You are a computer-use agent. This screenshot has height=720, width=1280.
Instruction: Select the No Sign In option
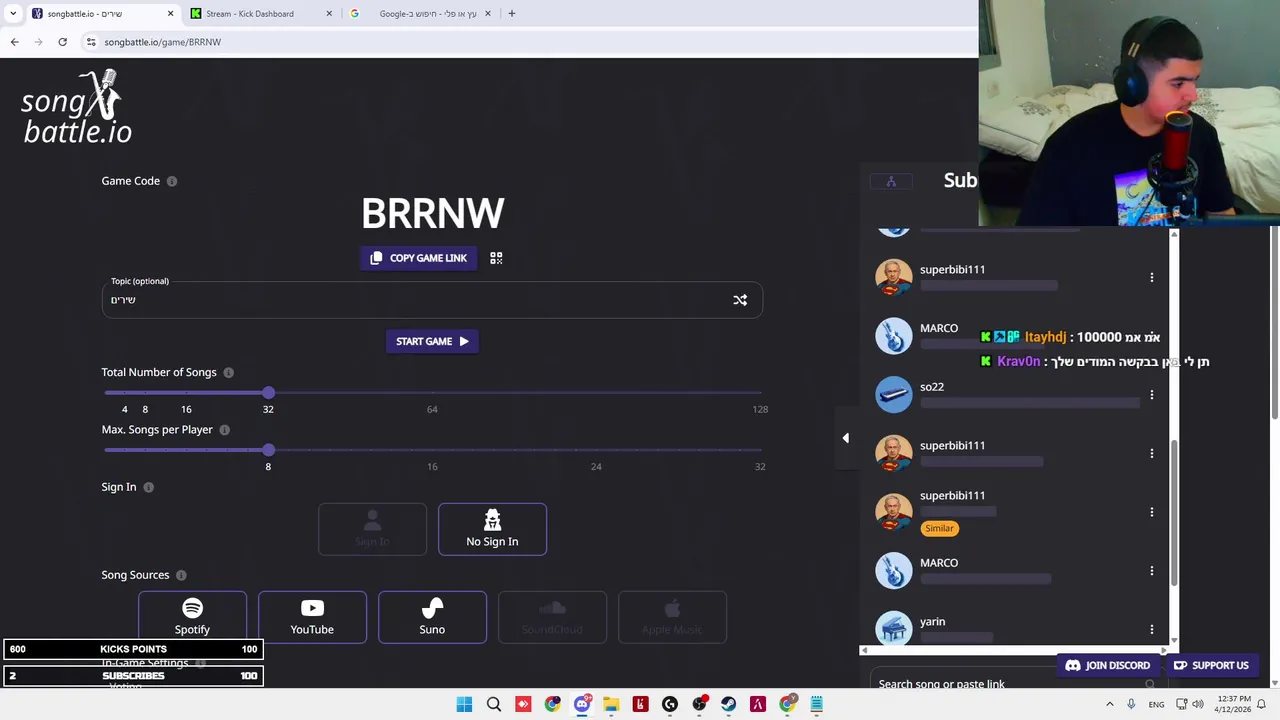492,529
